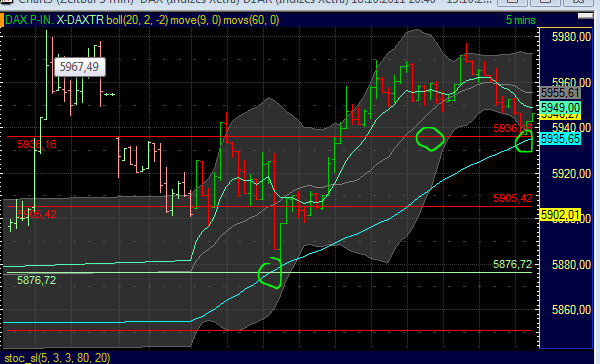Click the right red 5905,42 level label
The width and height of the screenshot is (600, 364).
tap(512, 198)
